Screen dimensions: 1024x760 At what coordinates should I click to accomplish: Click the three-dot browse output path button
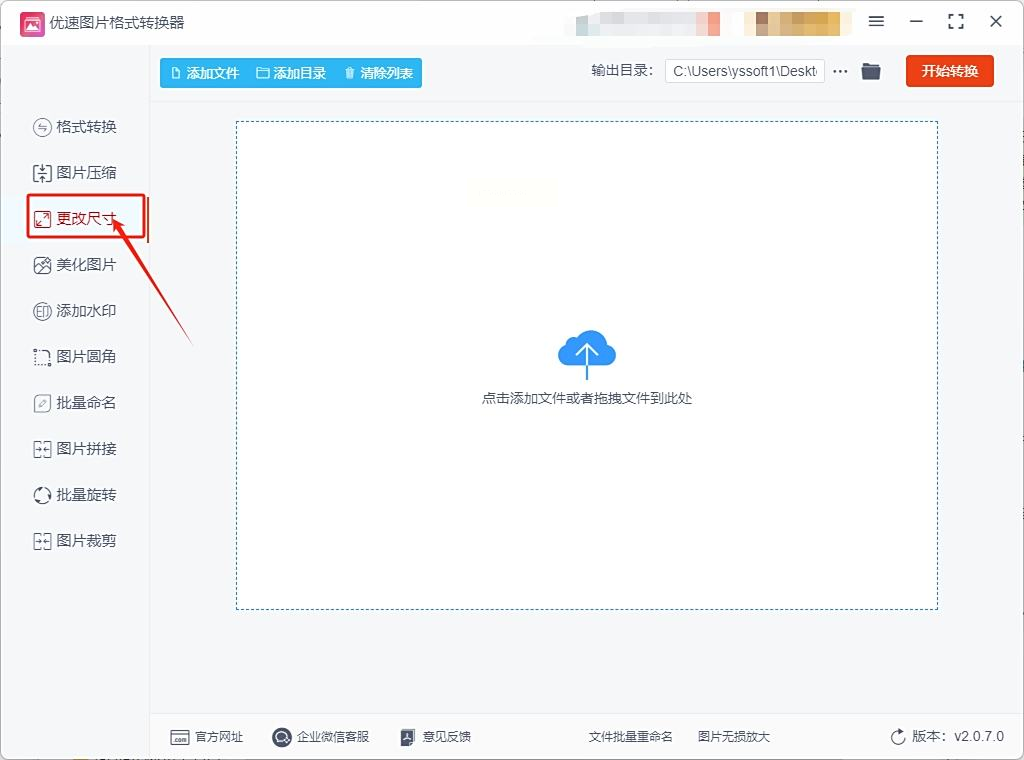pos(840,71)
